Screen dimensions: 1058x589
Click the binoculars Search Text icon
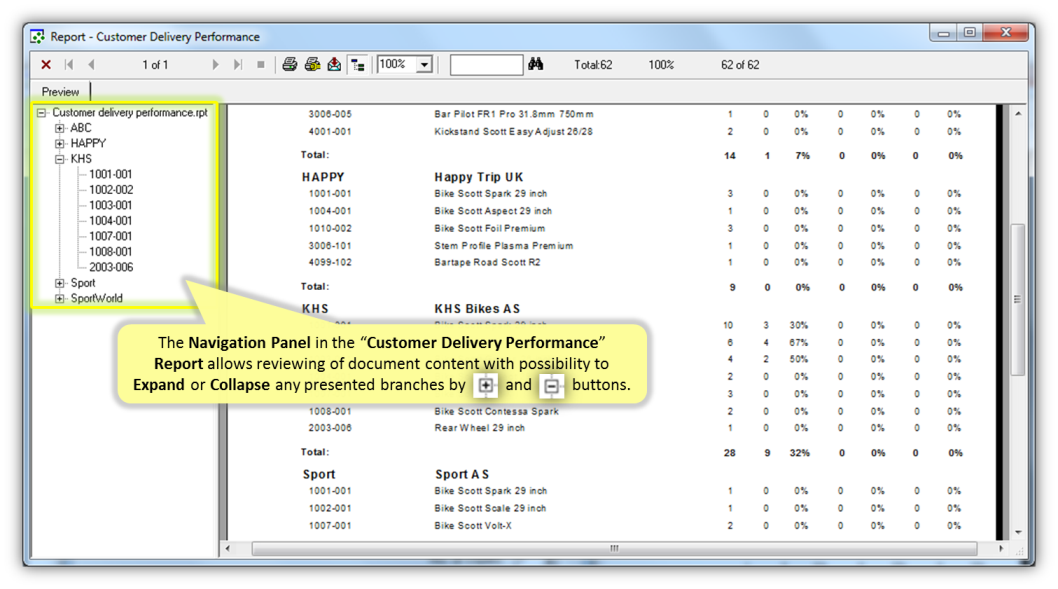coord(536,65)
